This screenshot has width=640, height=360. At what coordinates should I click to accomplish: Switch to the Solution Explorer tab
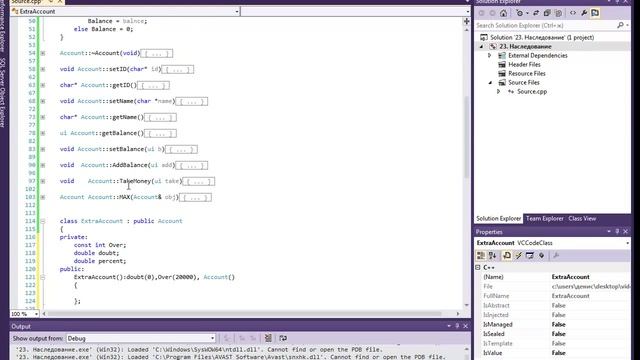498,219
